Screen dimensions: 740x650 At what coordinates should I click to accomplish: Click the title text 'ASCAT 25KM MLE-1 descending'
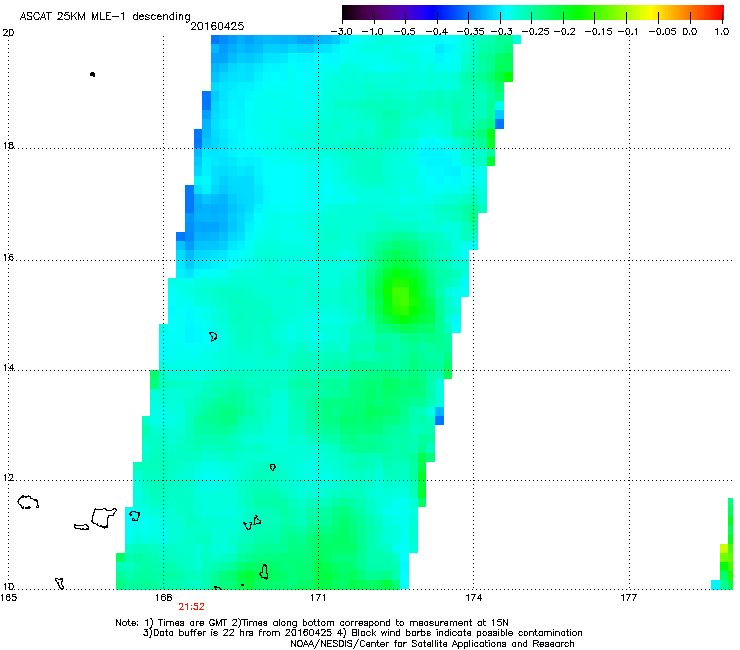(105, 16)
